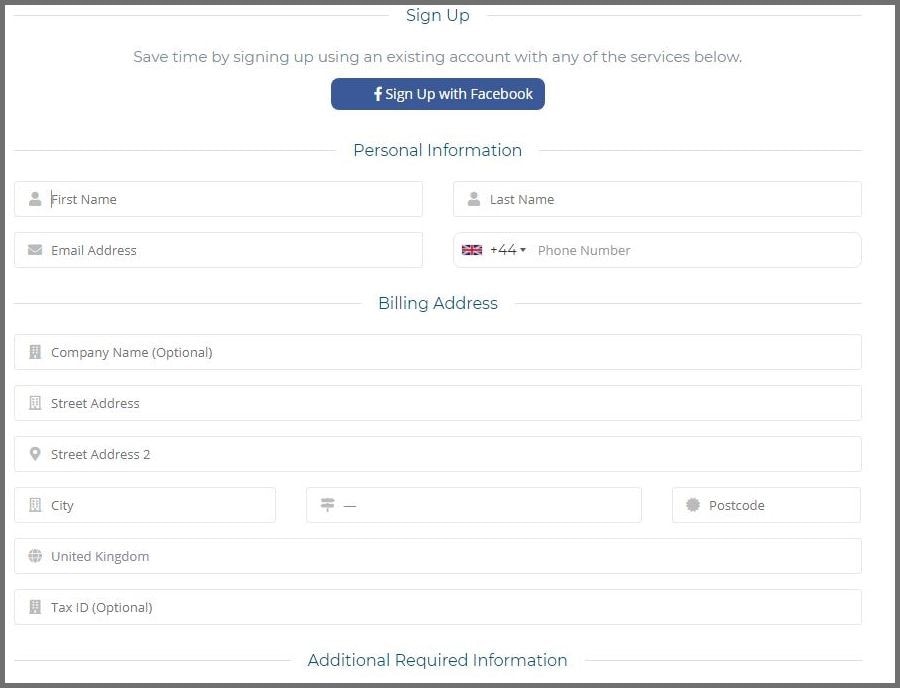
Task: Click the Sign Up heading
Action: tap(437, 15)
